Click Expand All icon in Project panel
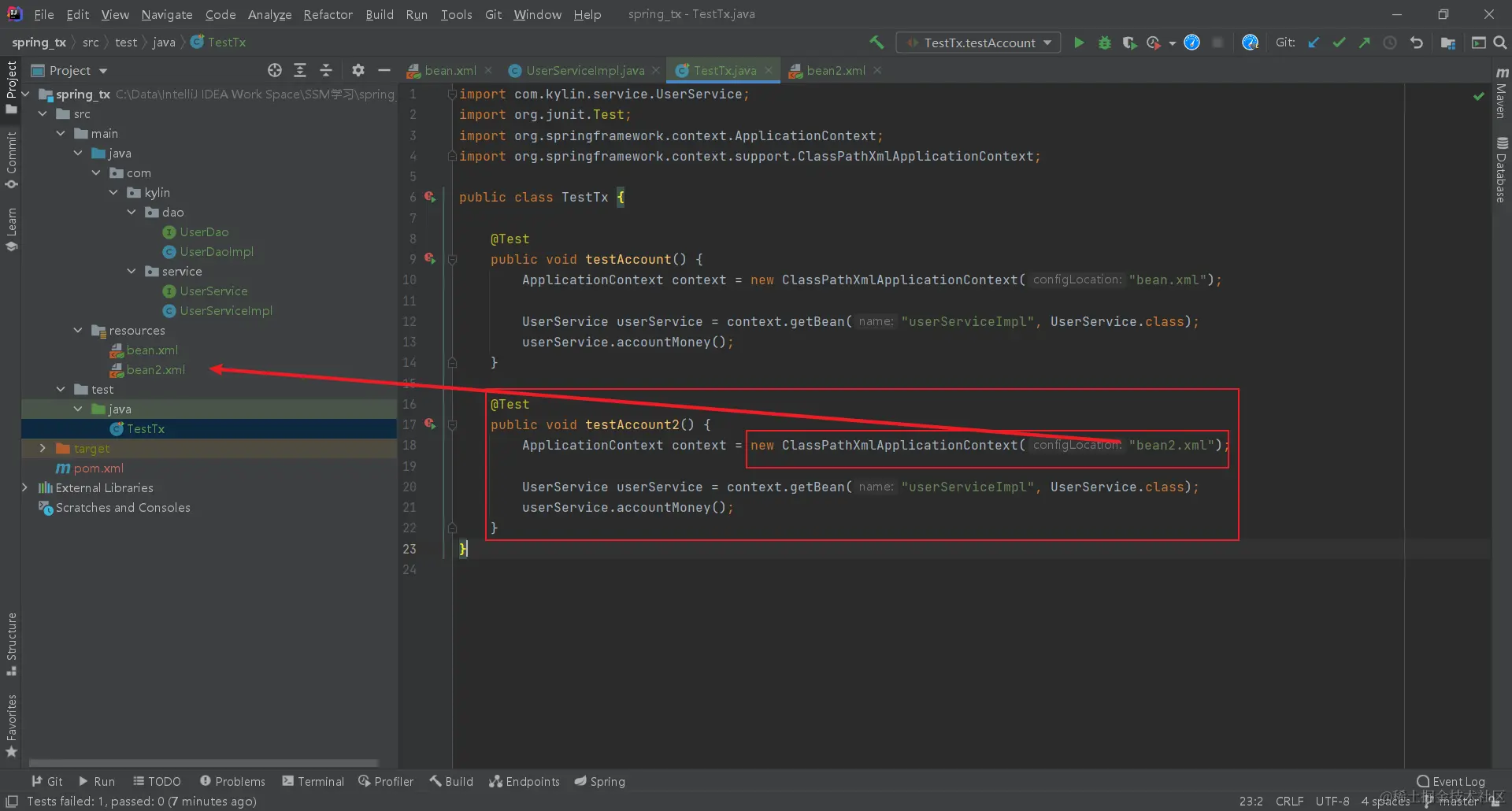The image size is (1512, 811). (x=300, y=70)
